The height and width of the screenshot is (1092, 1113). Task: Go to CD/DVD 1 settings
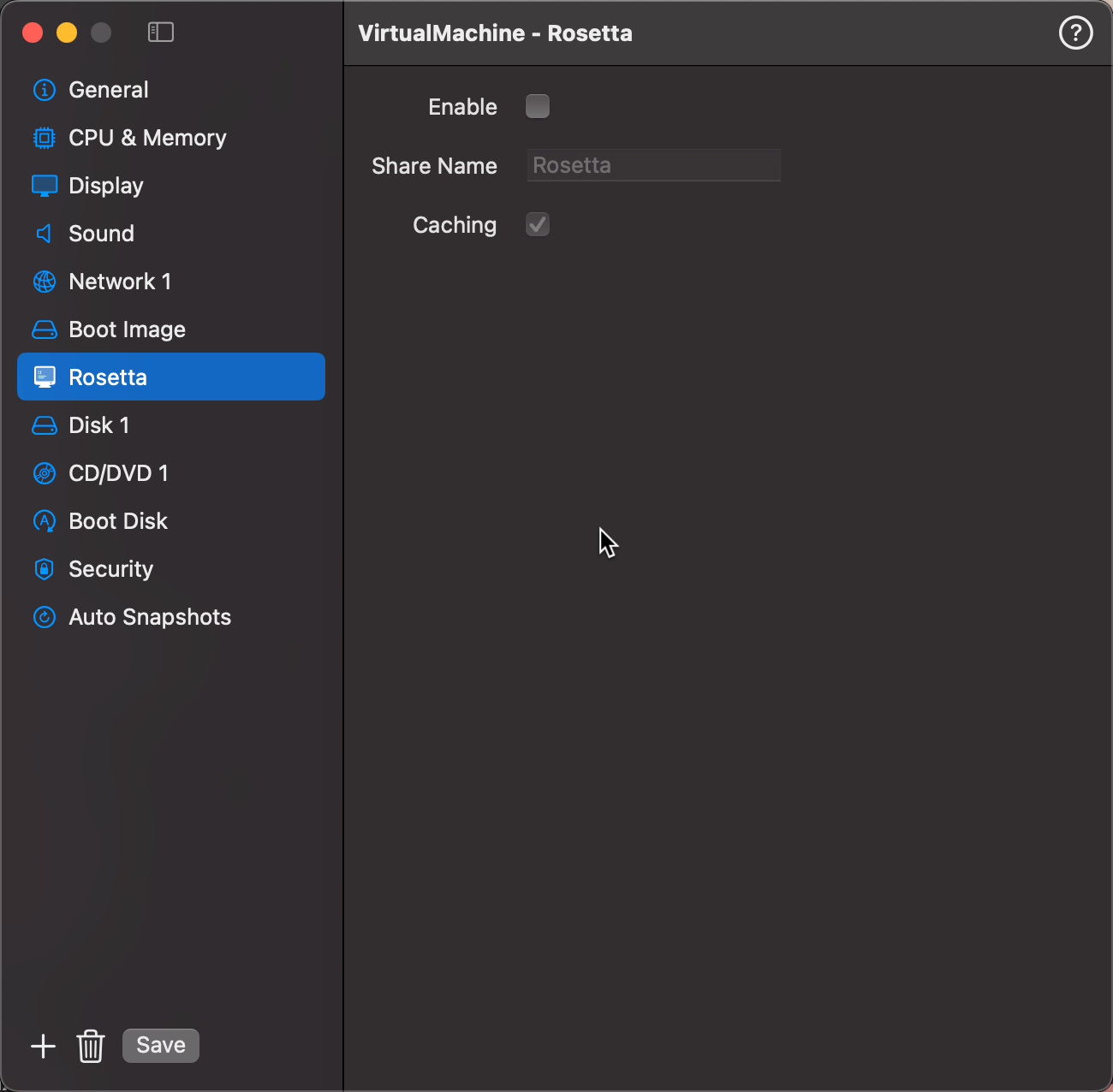point(118,473)
